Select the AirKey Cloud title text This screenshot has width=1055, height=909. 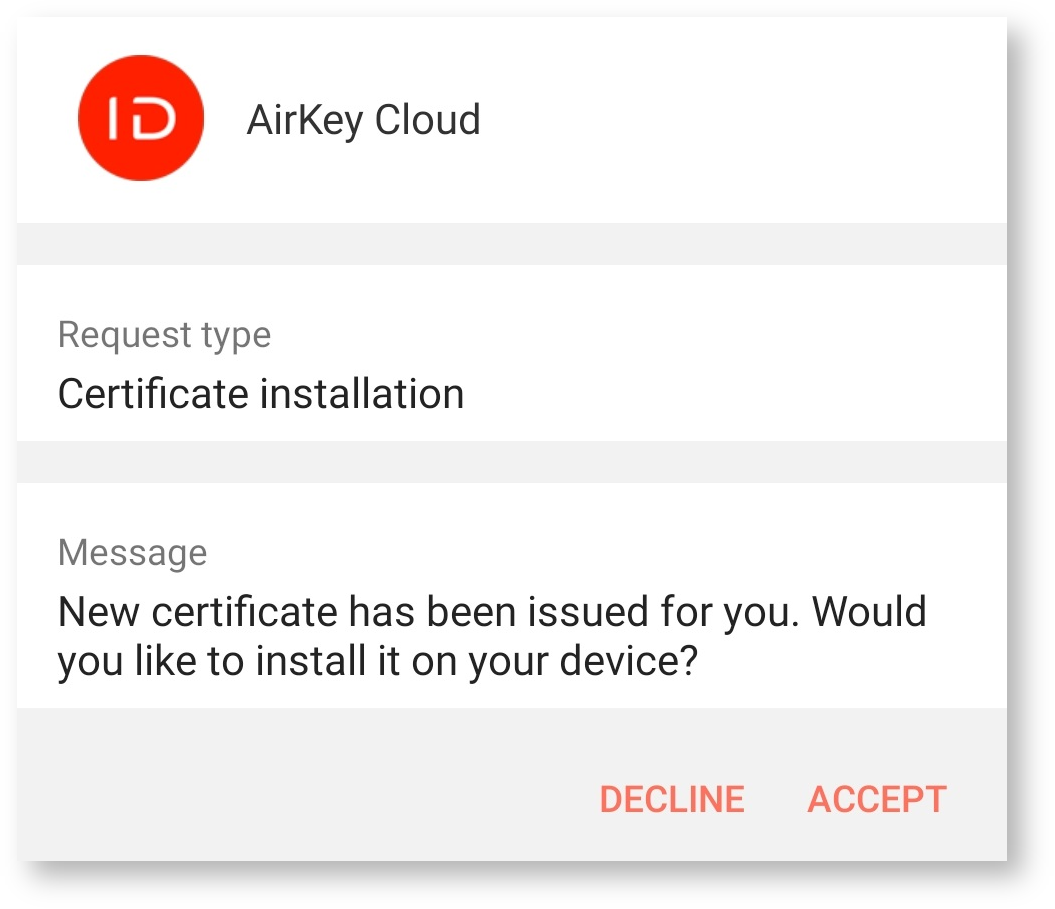(363, 120)
